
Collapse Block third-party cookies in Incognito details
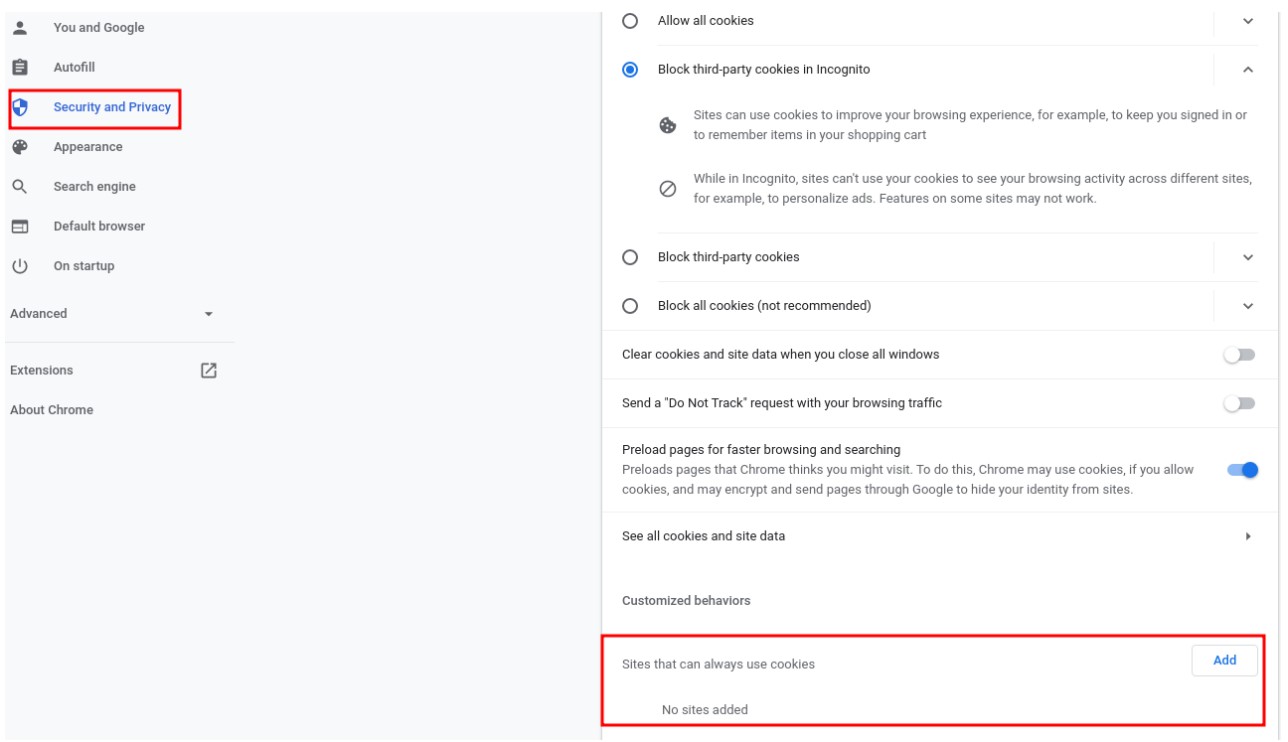click(x=1248, y=70)
